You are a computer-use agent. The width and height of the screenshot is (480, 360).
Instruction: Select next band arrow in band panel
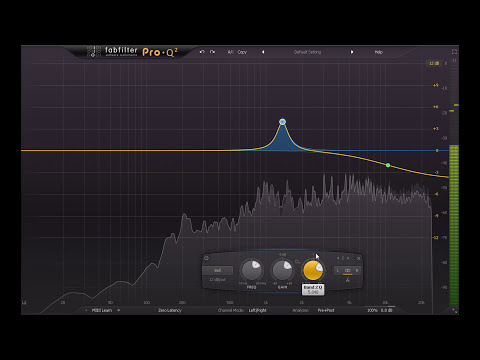coord(348,258)
